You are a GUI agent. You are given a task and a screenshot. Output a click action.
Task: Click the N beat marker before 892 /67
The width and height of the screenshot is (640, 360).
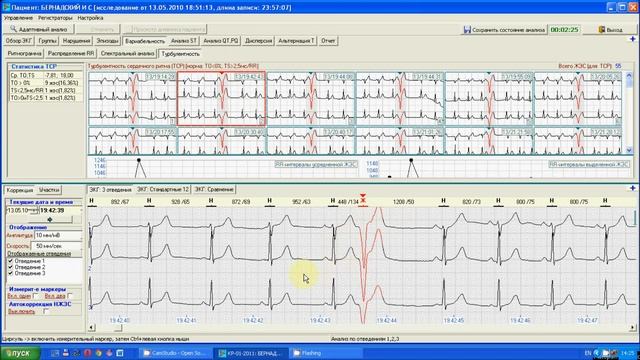(x=91, y=201)
